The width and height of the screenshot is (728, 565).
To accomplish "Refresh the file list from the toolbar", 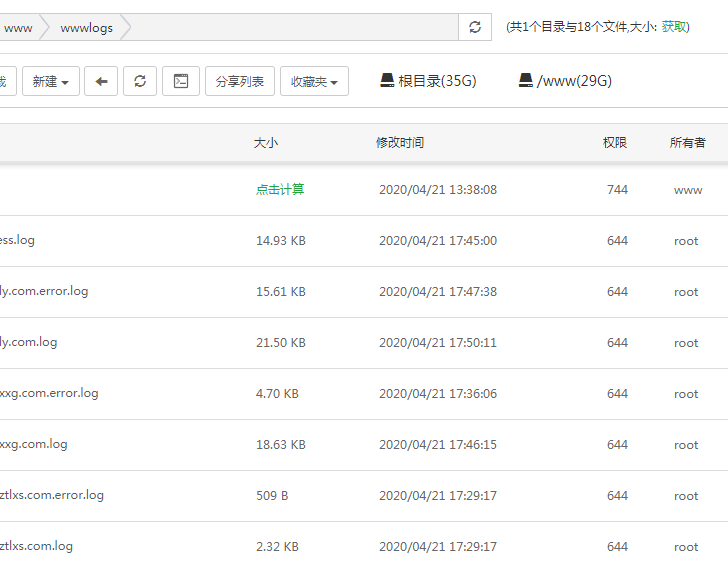I will point(140,81).
